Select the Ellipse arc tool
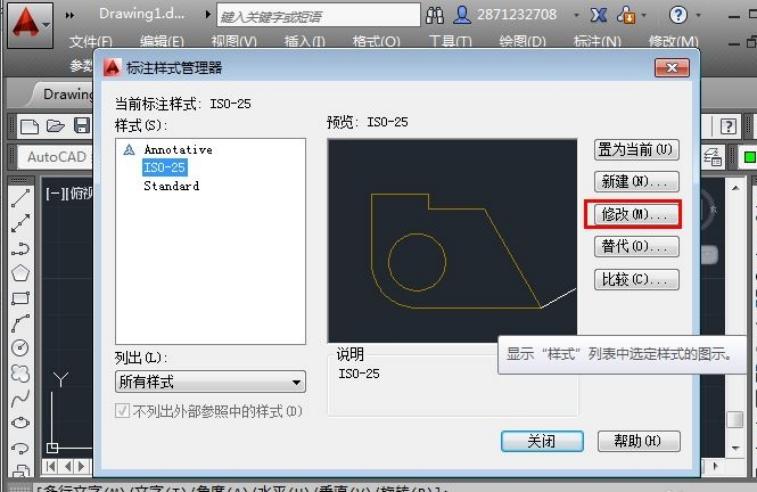Image resolution: width=757 pixels, height=492 pixels. click(21, 448)
